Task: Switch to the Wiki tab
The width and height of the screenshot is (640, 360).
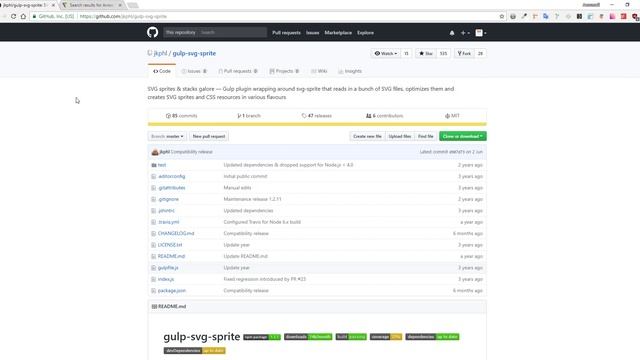Action: (319, 71)
